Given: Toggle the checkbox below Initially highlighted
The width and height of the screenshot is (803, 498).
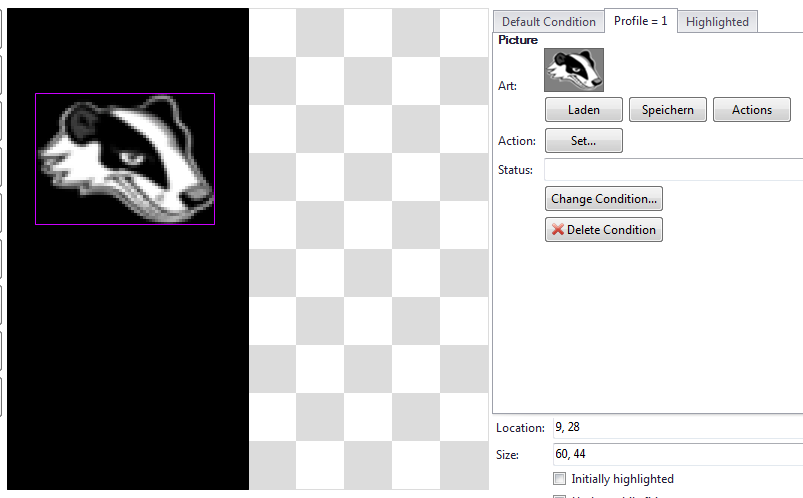Looking at the screenshot, I should [560, 495].
